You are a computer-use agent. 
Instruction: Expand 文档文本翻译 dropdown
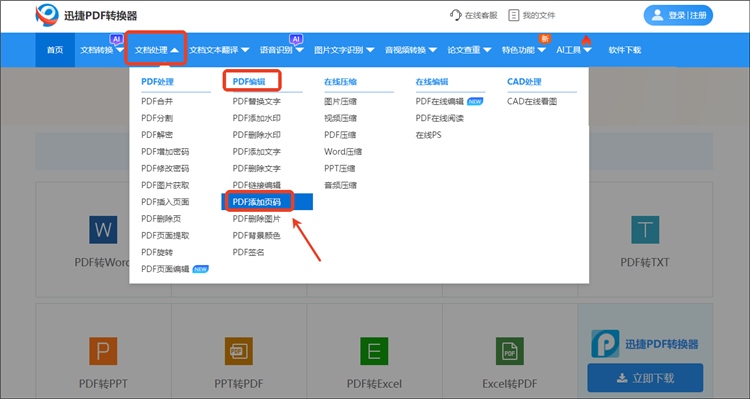[219, 50]
